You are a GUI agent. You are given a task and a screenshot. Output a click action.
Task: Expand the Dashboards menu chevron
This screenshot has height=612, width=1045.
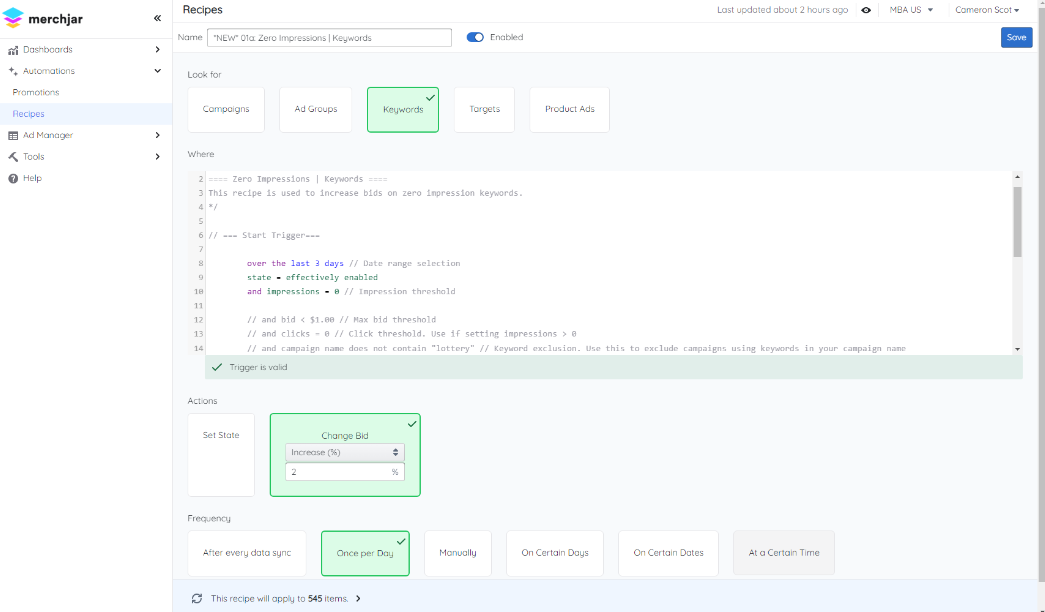point(157,50)
